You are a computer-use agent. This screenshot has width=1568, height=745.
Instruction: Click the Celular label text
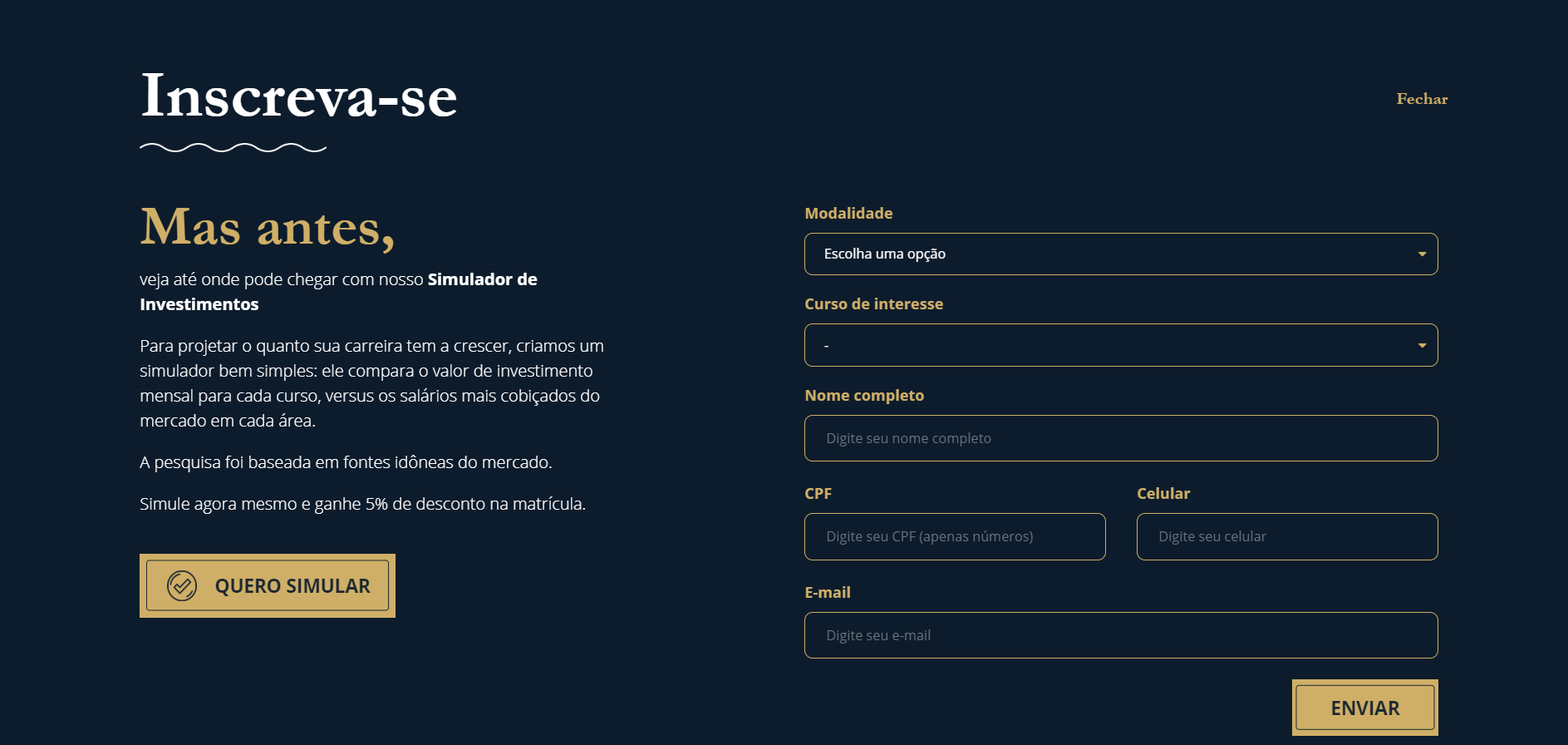(x=1163, y=494)
